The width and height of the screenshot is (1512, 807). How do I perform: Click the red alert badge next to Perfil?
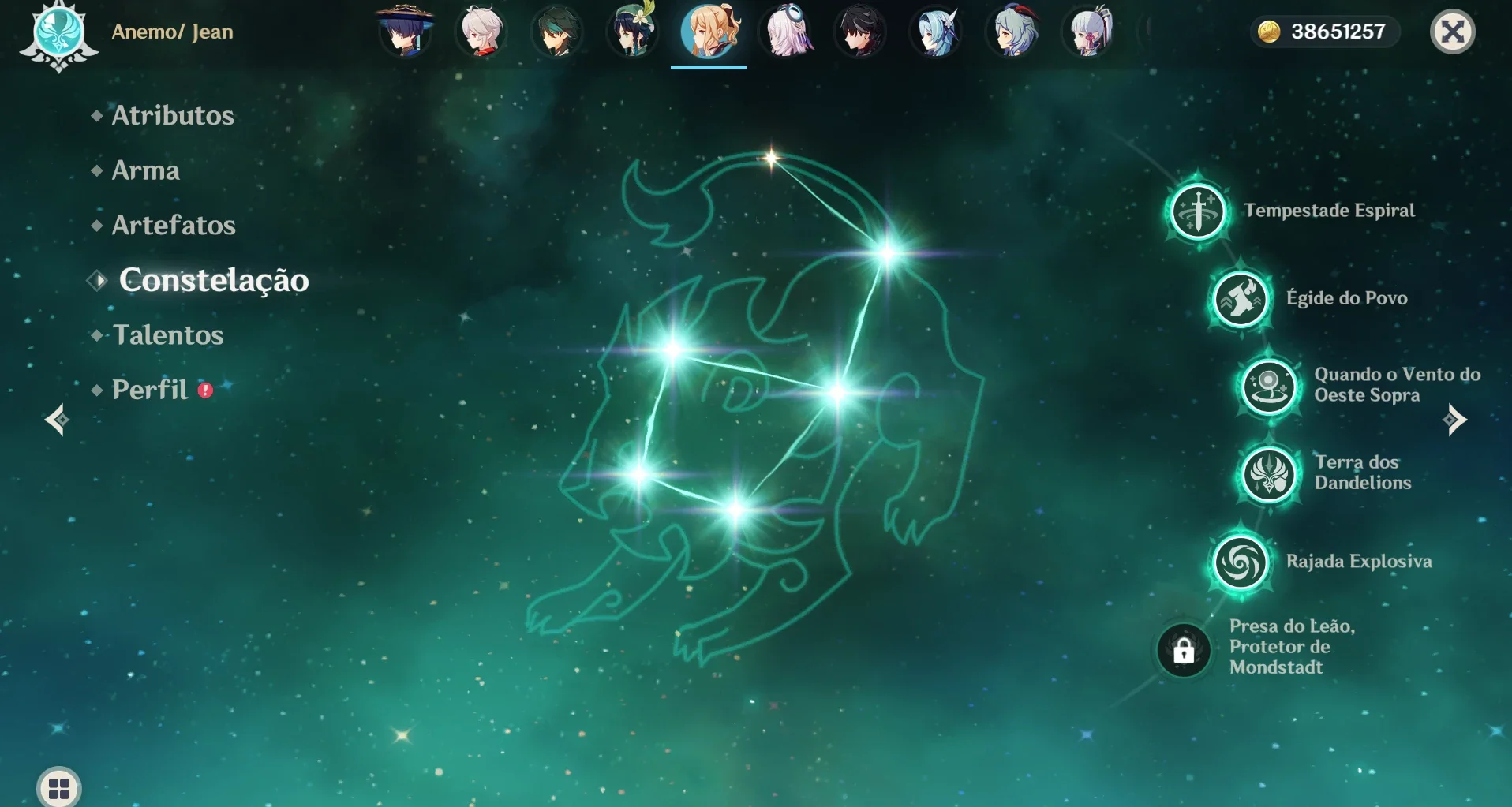click(x=205, y=390)
